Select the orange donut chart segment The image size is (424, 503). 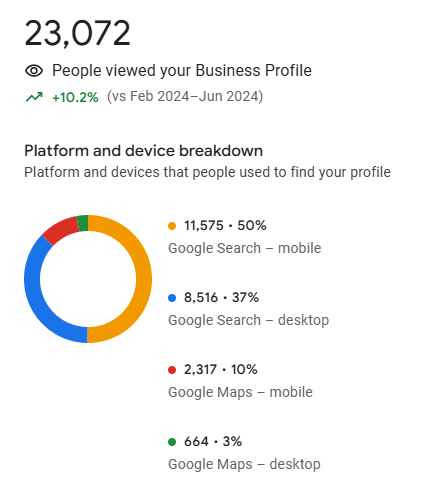[x=143, y=279]
